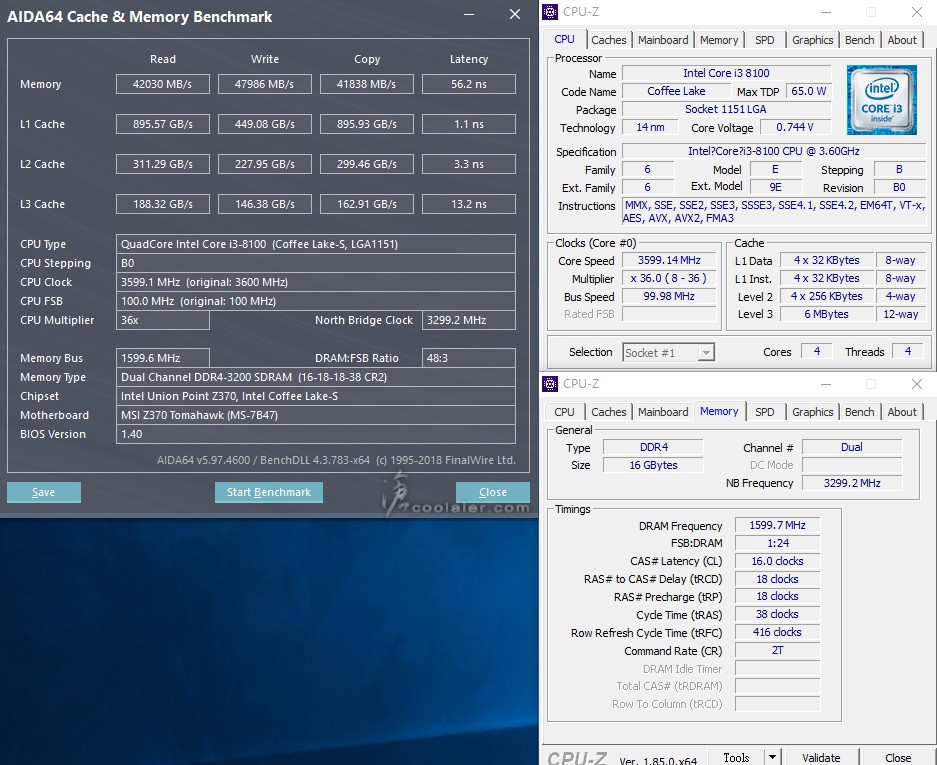Click the CPU Type field in AIDA64

(316, 244)
